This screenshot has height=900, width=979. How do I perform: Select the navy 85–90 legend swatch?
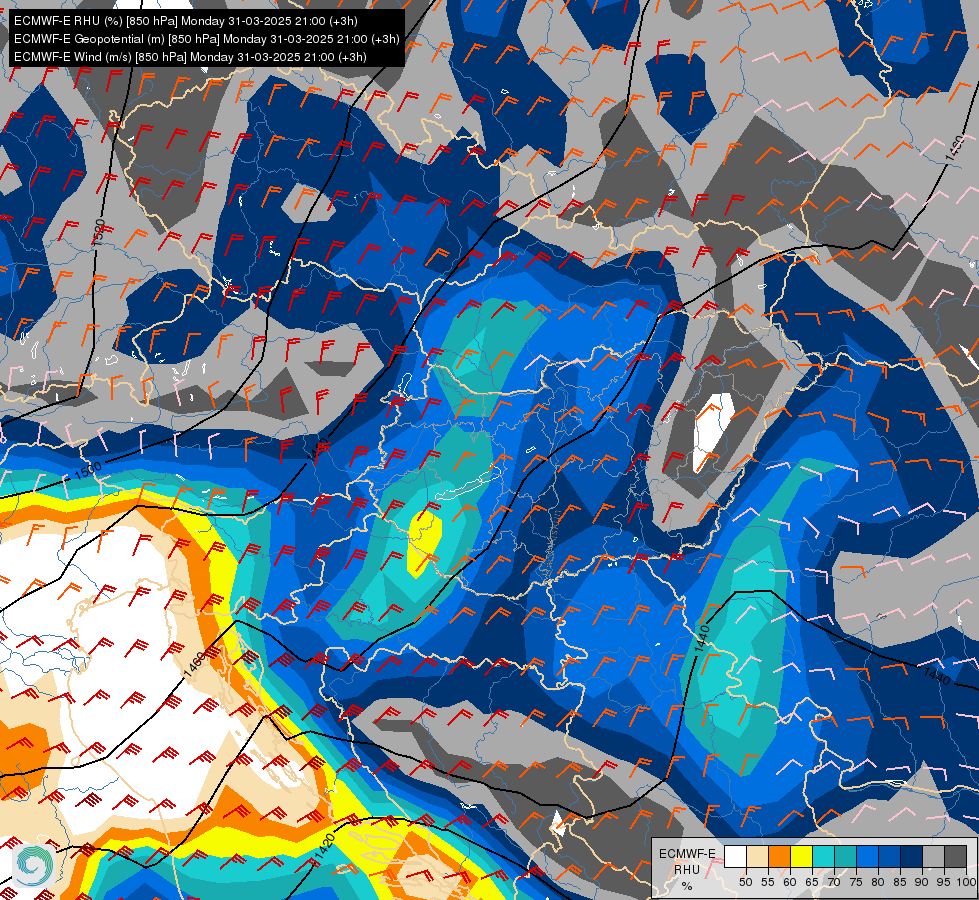point(912,856)
